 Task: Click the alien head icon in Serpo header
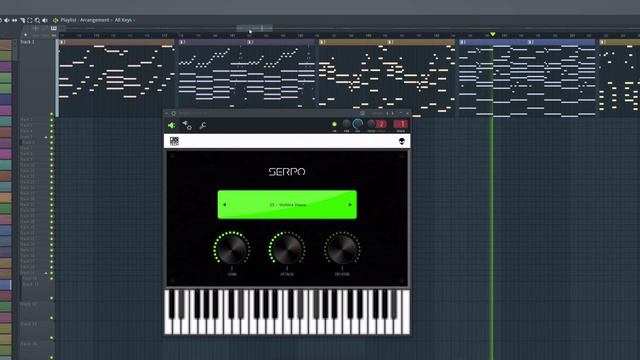(x=402, y=141)
